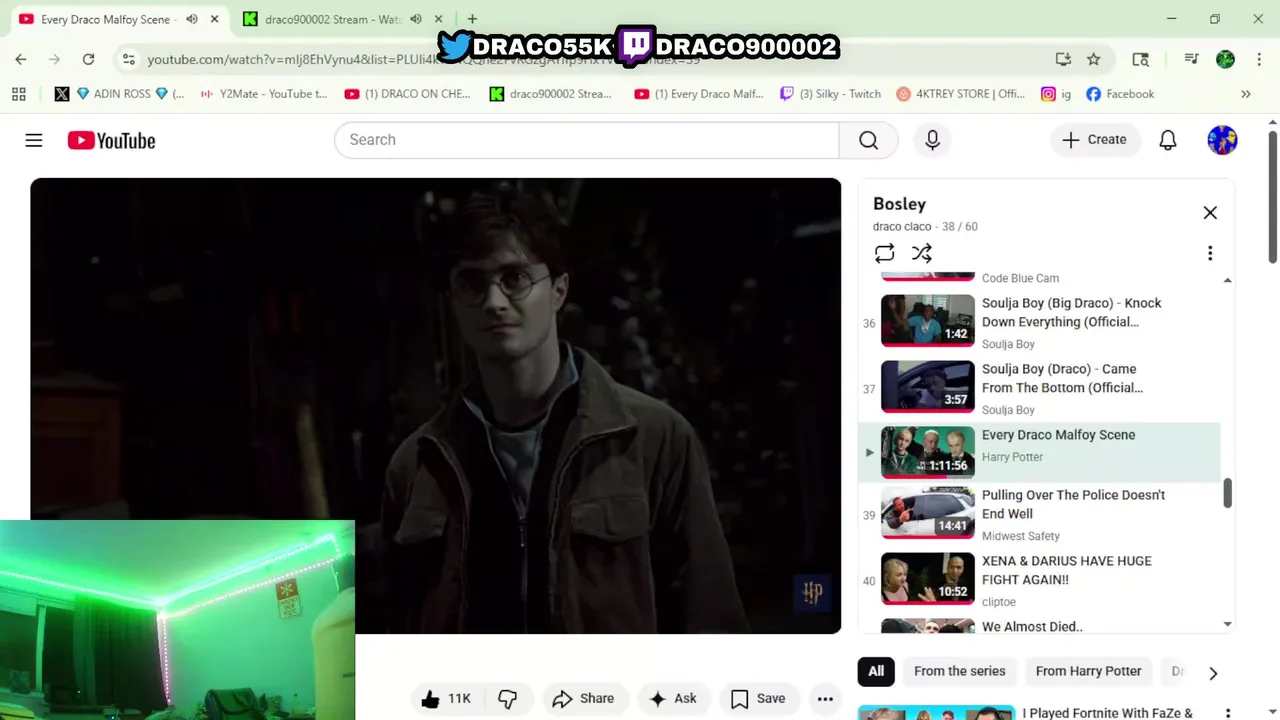Save video to a playlist
The image size is (1280, 720).
(757, 699)
